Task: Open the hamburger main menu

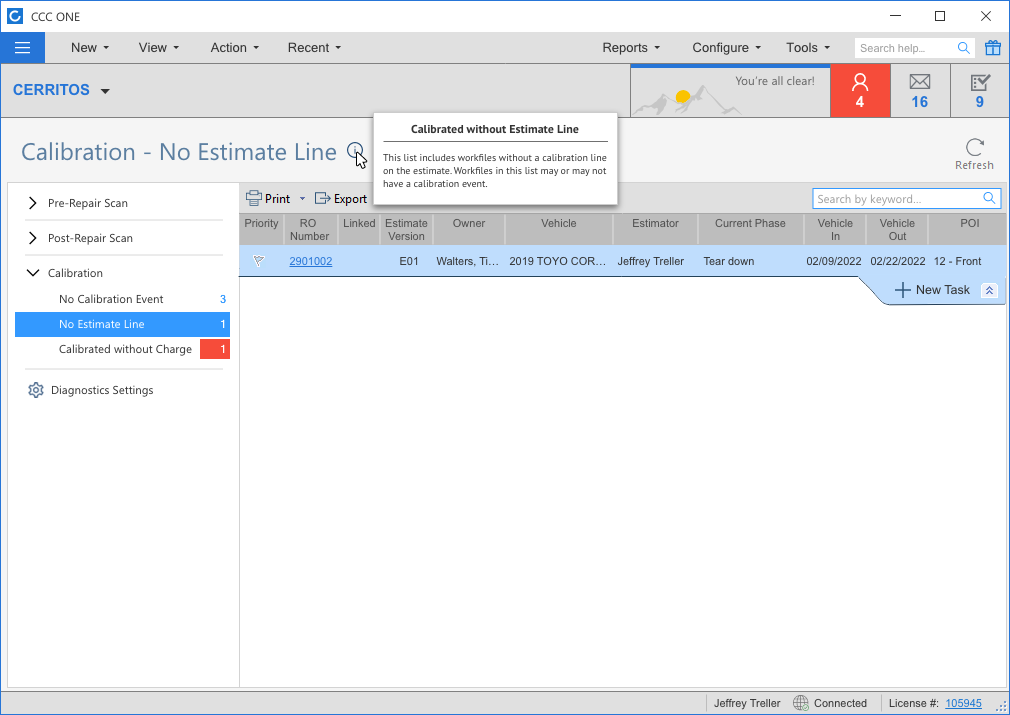Action: 23,48
